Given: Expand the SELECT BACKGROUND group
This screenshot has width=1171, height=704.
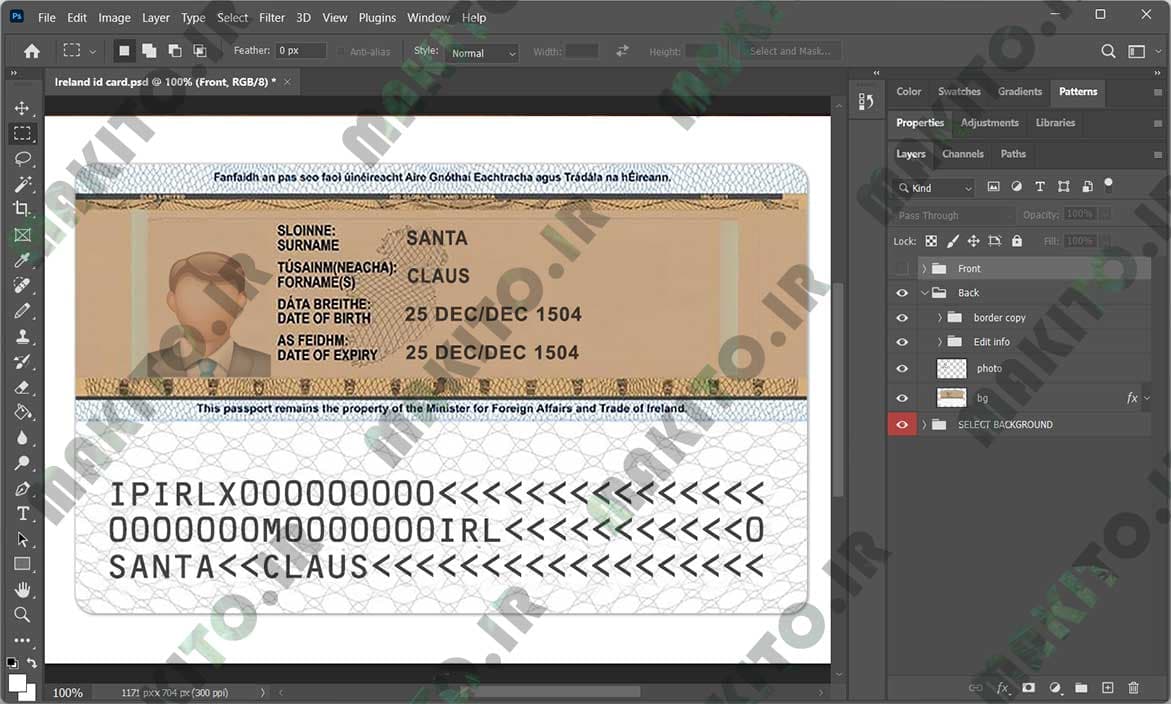Looking at the screenshot, I should click(x=924, y=424).
